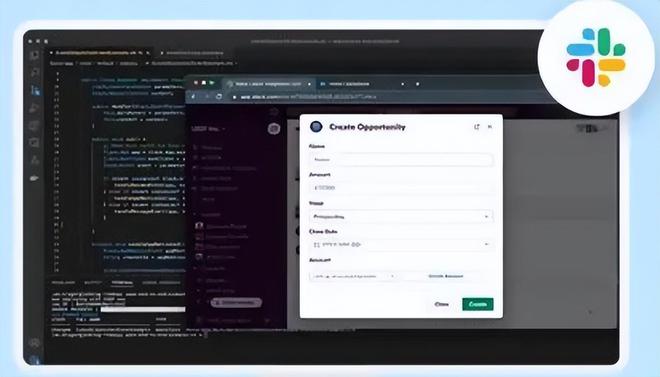
Task: Click the Close button in the modal
Action: (442, 304)
